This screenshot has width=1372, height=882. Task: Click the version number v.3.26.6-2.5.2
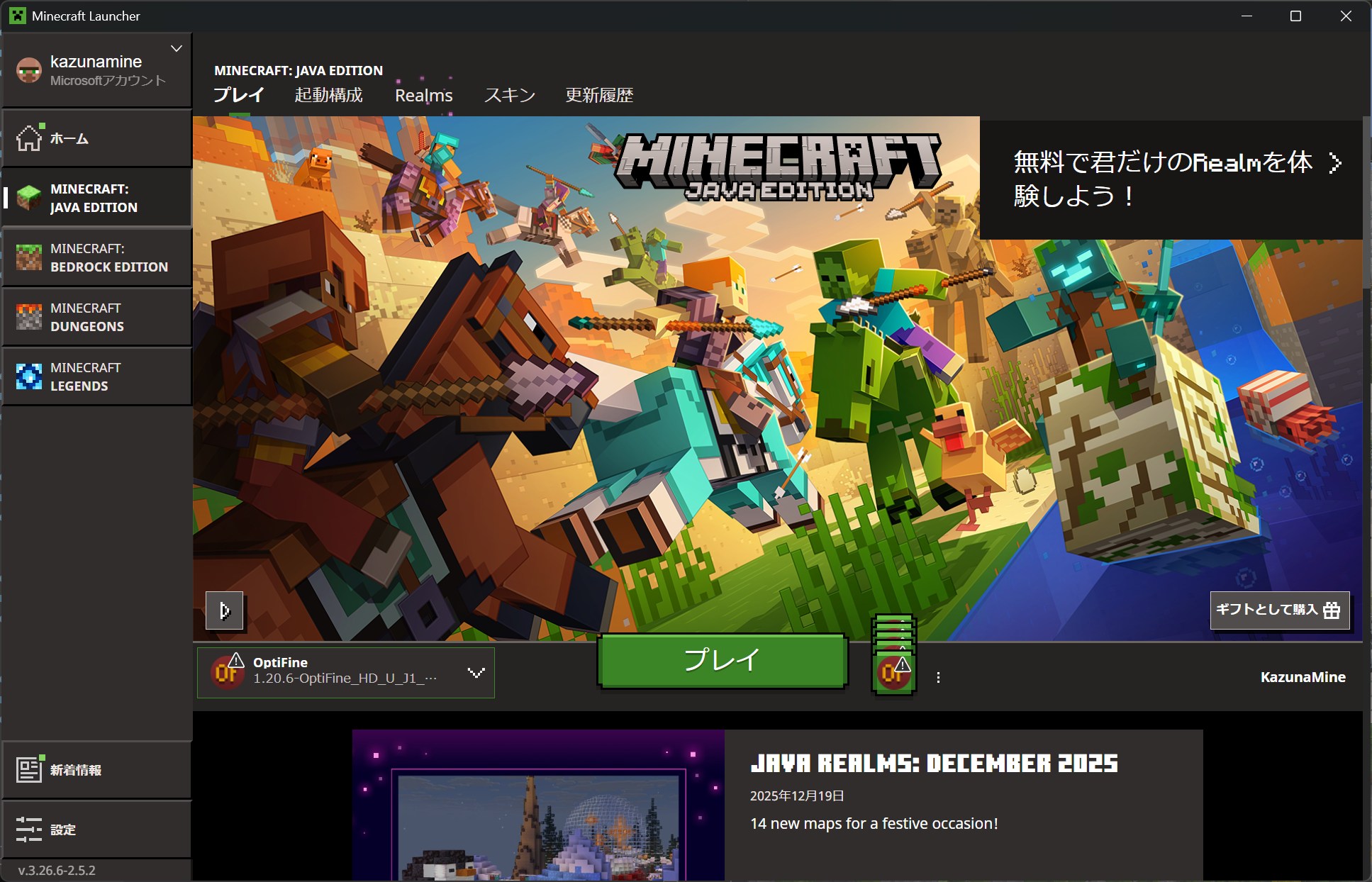click(x=57, y=870)
